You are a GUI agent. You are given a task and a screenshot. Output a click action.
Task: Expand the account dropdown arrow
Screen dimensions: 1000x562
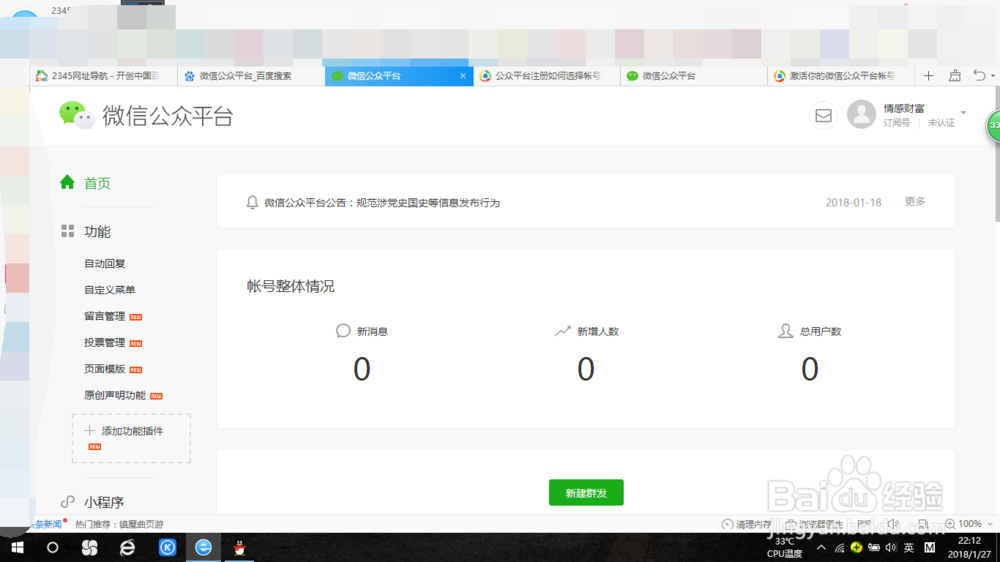(964, 112)
